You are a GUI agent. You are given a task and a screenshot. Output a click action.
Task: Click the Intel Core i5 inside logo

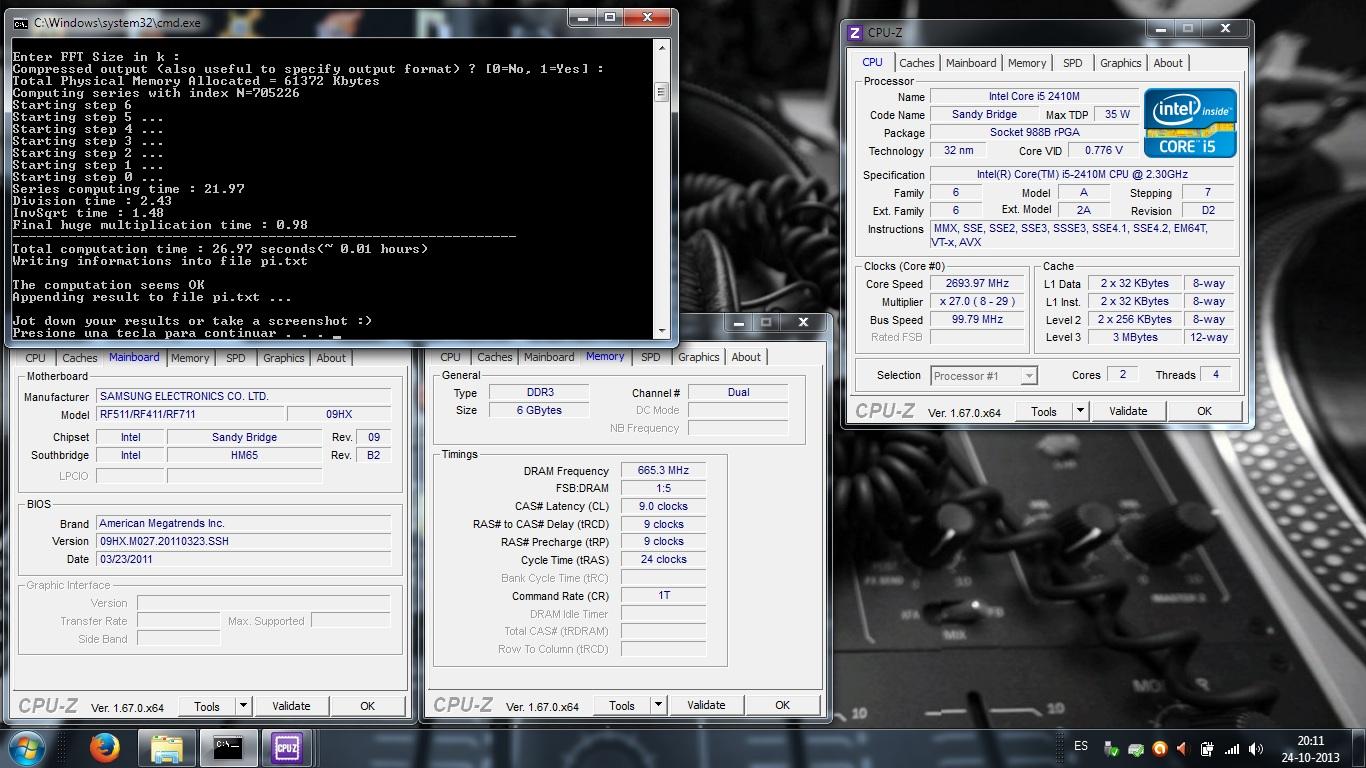pos(1189,123)
